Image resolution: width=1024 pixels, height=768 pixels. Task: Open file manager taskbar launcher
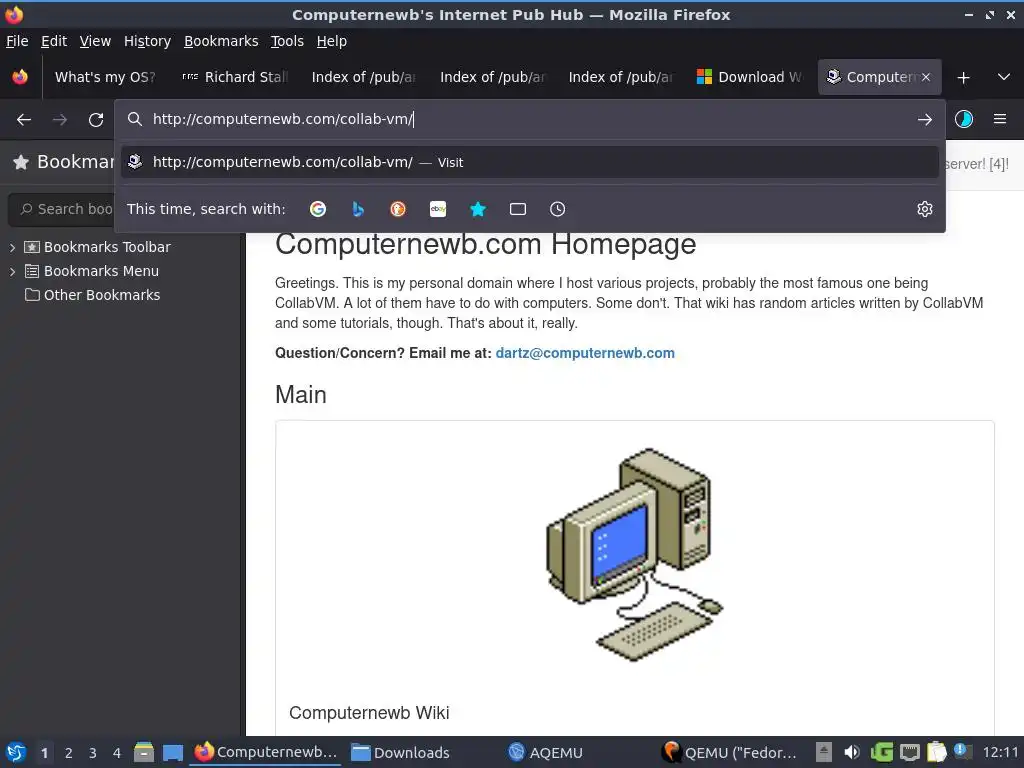[x=144, y=752]
